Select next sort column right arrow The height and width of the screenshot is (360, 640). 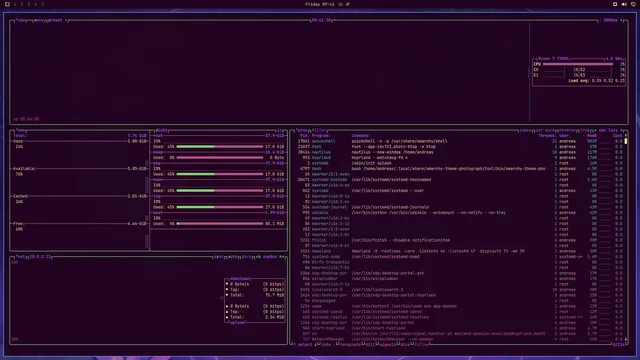[x=622, y=131]
